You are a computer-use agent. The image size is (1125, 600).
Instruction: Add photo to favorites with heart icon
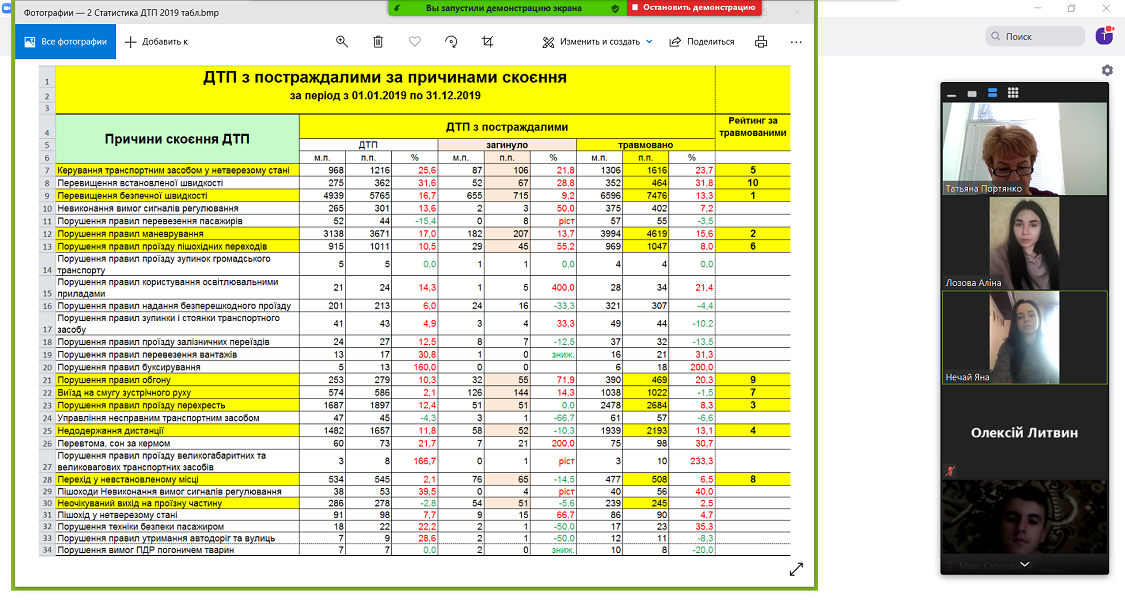coord(415,42)
